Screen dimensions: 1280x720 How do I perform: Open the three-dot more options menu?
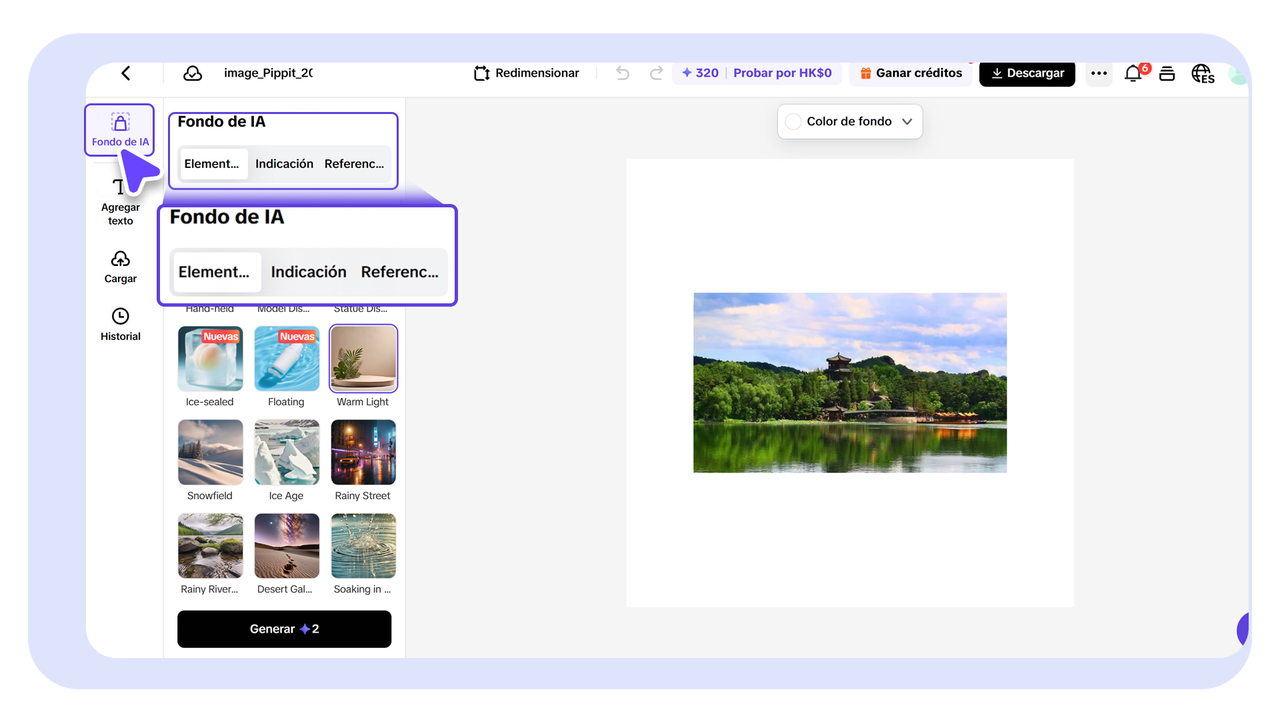(x=1099, y=73)
